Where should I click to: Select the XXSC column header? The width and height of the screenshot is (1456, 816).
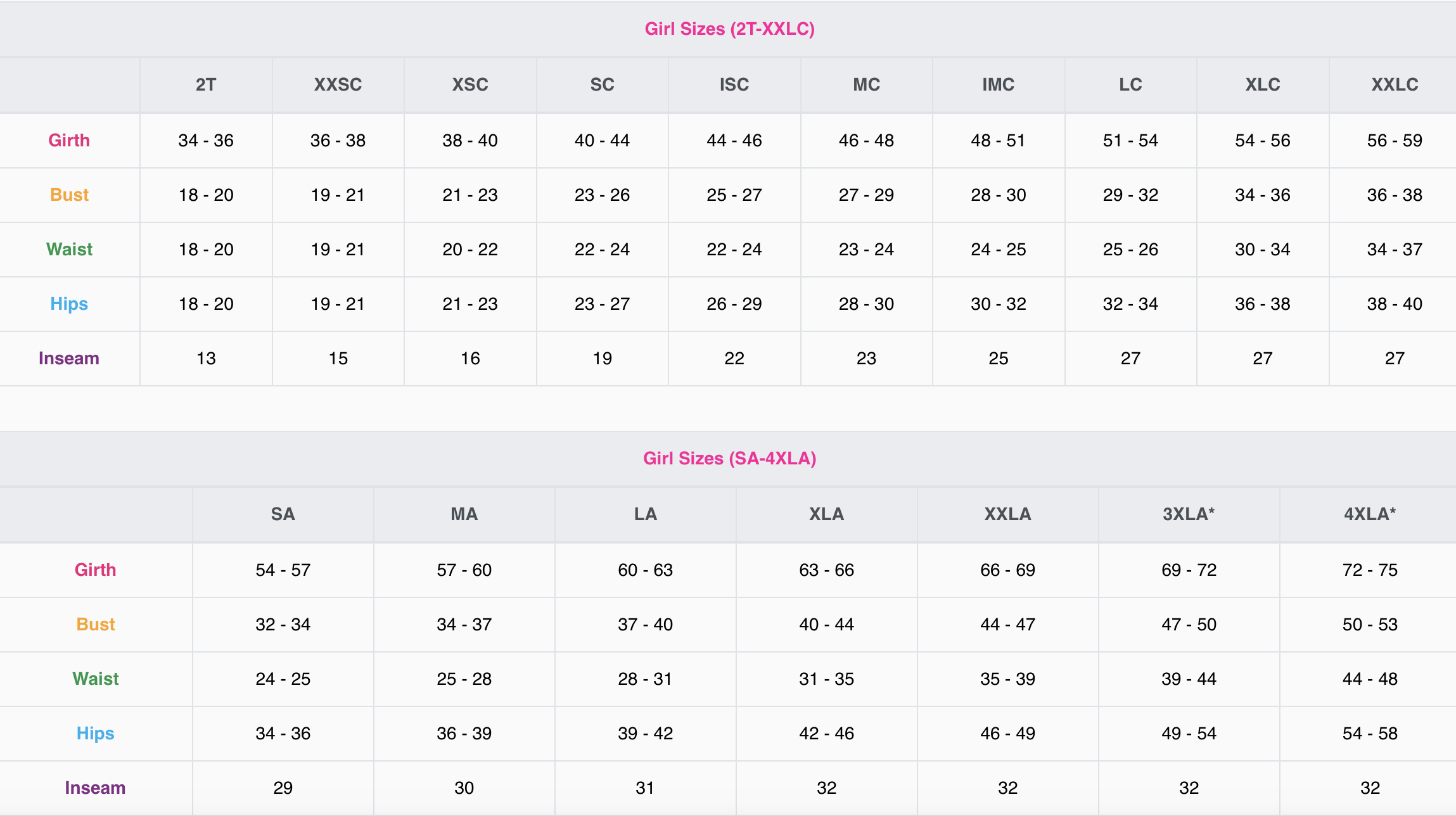[338, 85]
